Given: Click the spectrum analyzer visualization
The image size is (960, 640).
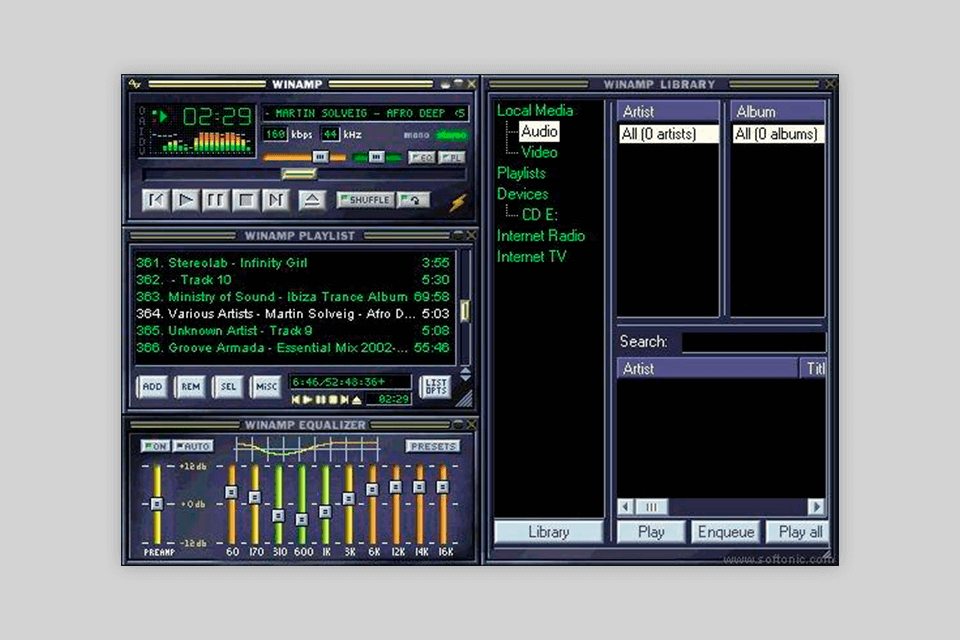Looking at the screenshot, I should click(201, 141).
